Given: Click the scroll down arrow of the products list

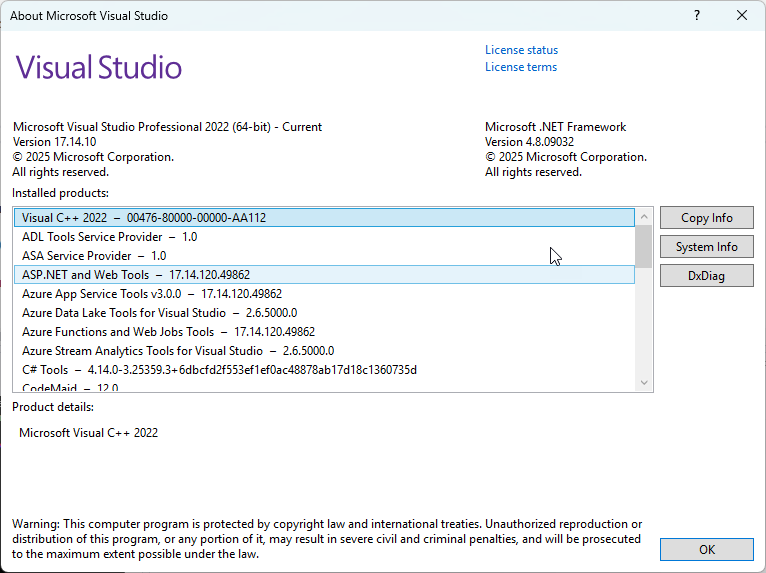Looking at the screenshot, I should 644,382.
